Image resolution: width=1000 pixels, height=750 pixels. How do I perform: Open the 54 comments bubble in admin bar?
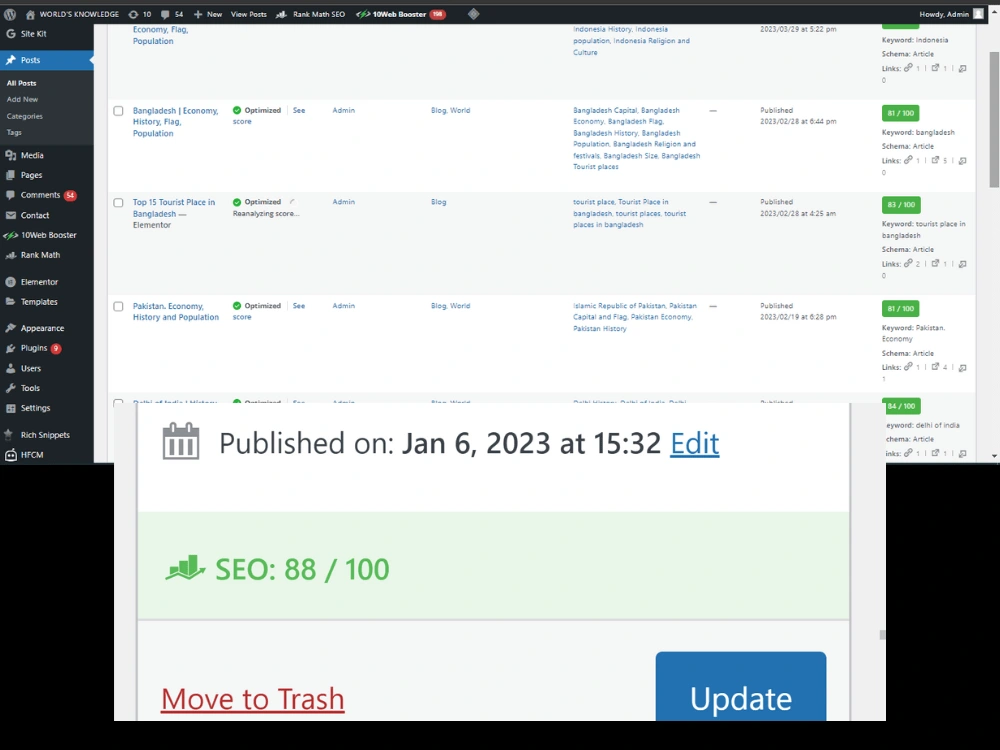[x=172, y=14]
